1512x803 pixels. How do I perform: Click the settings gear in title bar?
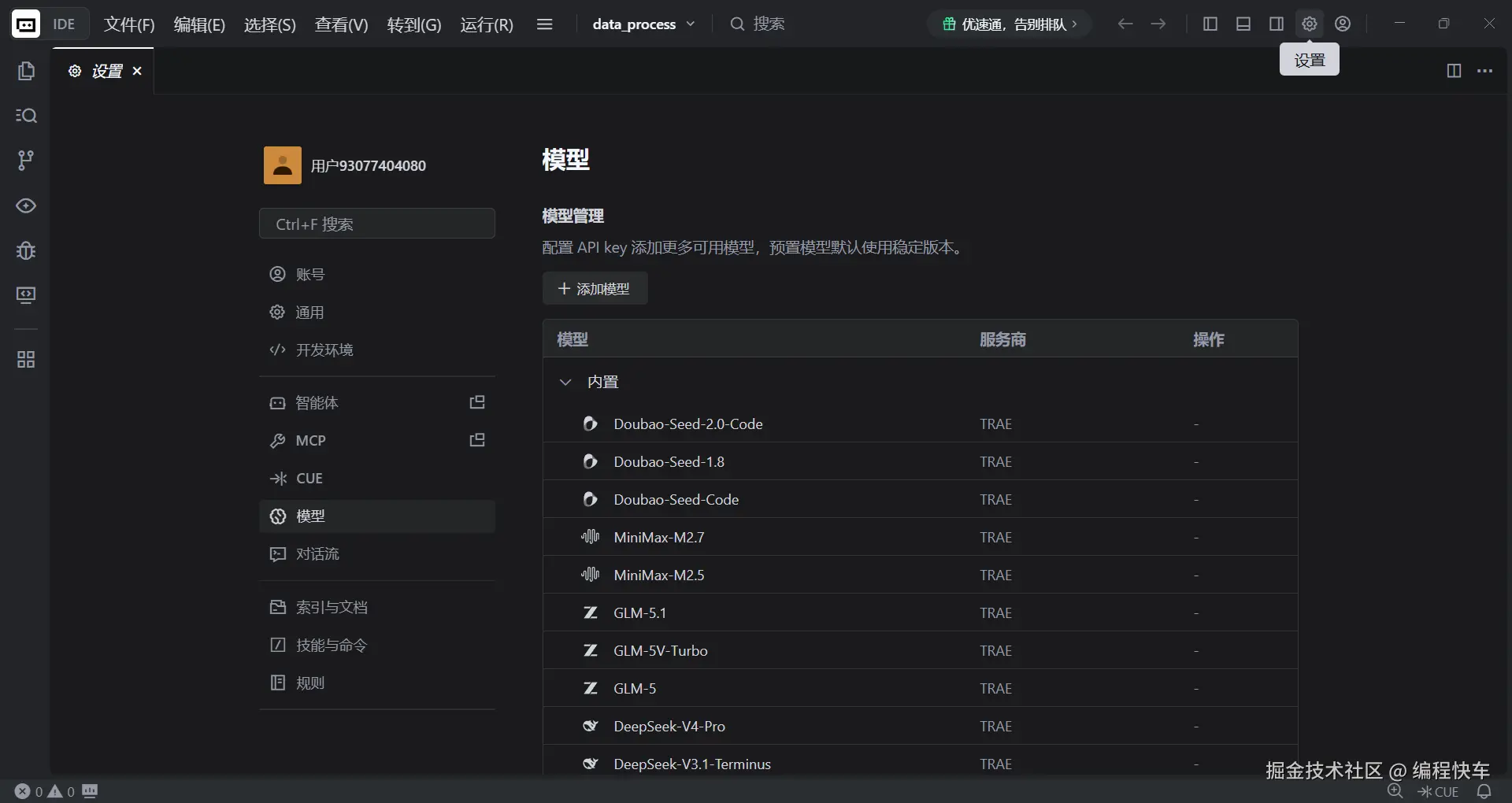(1310, 24)
